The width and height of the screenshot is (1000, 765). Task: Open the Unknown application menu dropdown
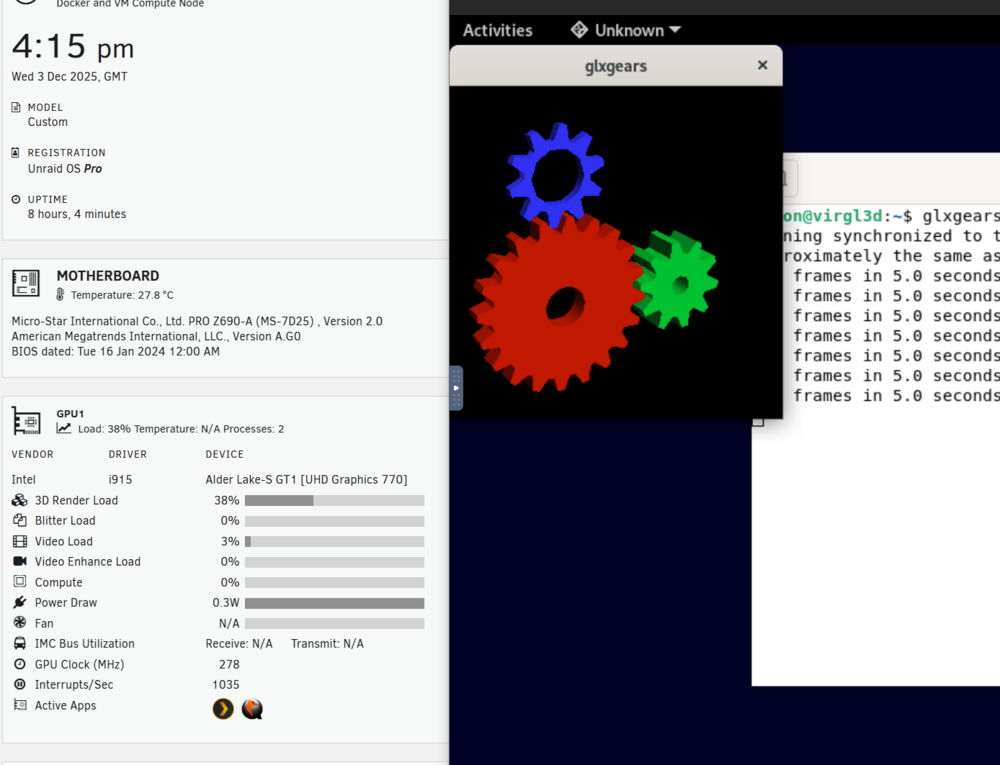[x=626, y=30]
